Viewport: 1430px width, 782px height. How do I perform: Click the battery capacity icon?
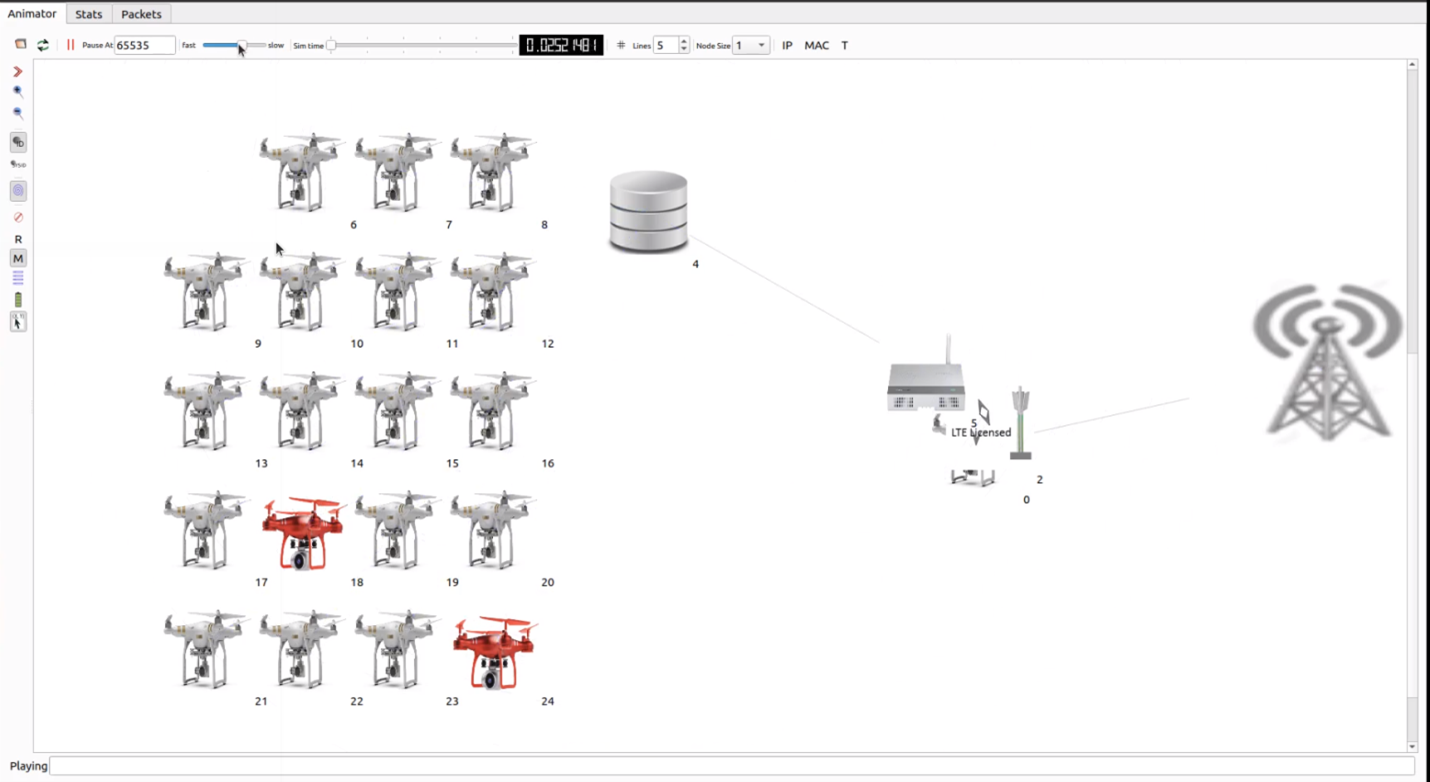click(x=18, y=300)
